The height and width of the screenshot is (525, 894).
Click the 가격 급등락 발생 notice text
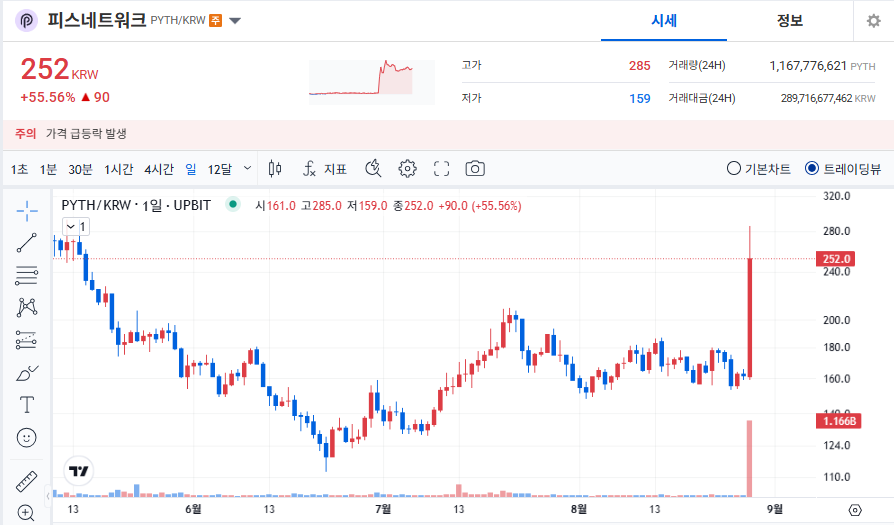coord(86,133)
